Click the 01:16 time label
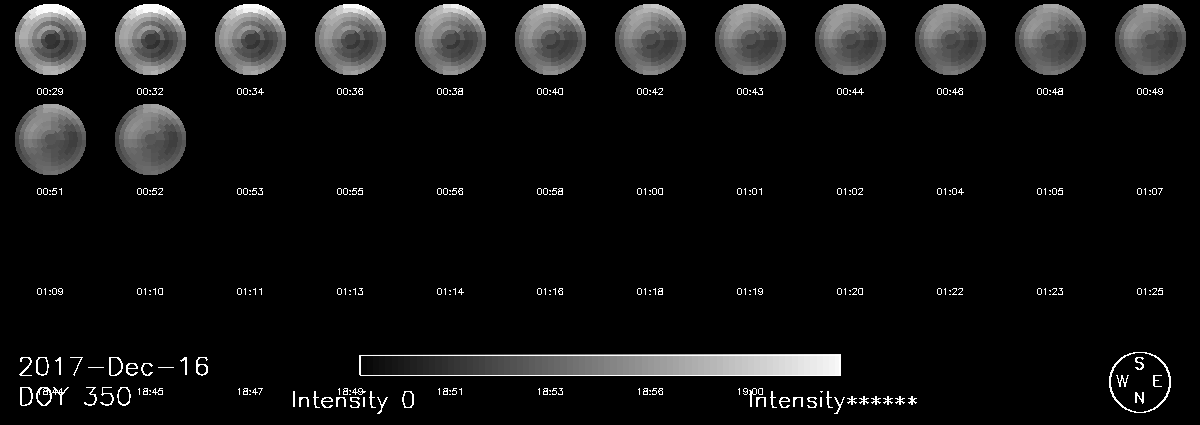1200x425 pixels. coord(550,291)
